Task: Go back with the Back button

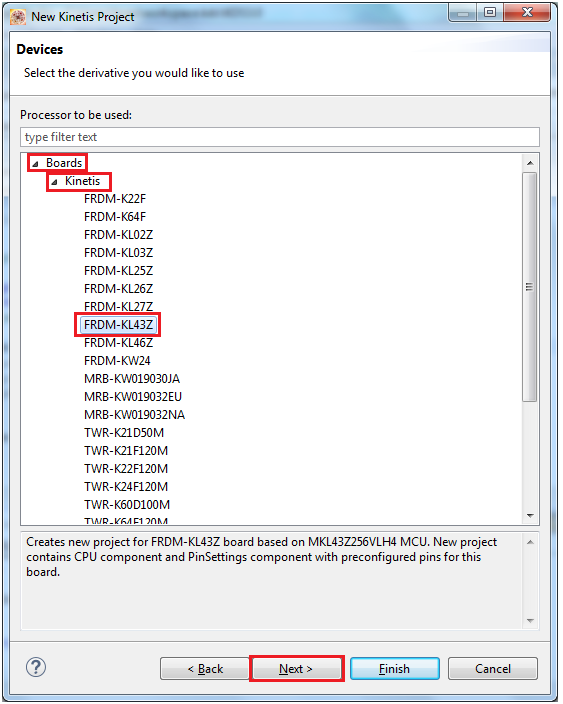Action: click(205, 669)
